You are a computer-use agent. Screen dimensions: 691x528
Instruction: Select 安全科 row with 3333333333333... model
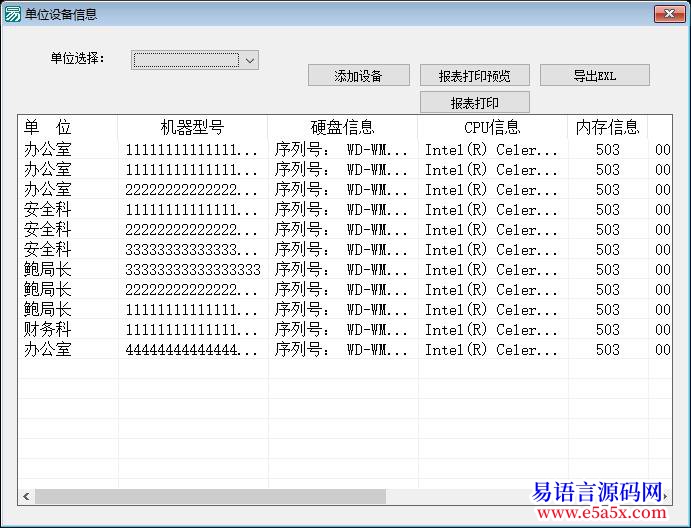coord(345,249)
